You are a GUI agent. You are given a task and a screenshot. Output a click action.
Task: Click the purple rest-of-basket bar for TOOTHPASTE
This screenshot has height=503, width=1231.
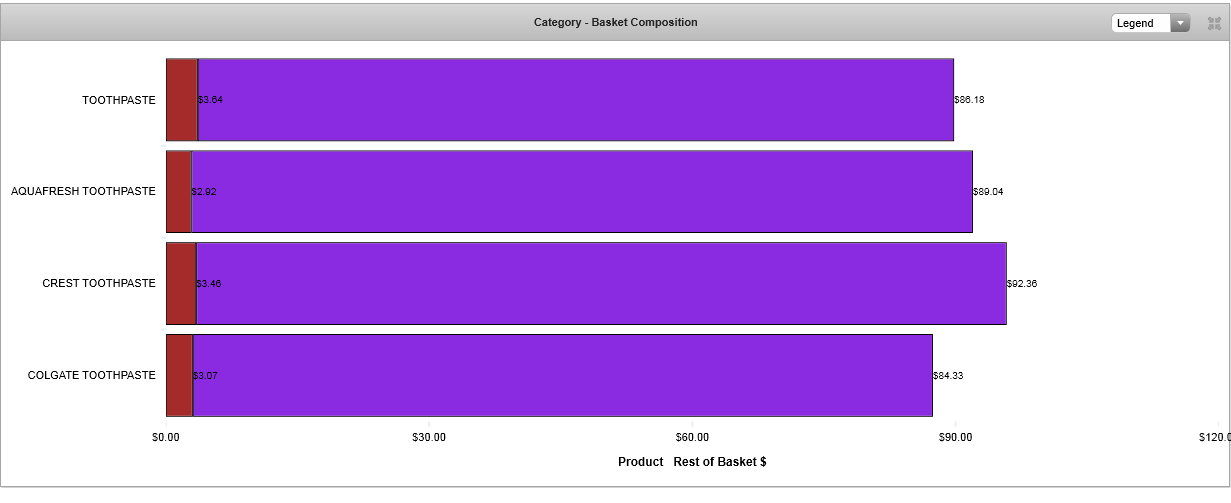pos(575,100)
